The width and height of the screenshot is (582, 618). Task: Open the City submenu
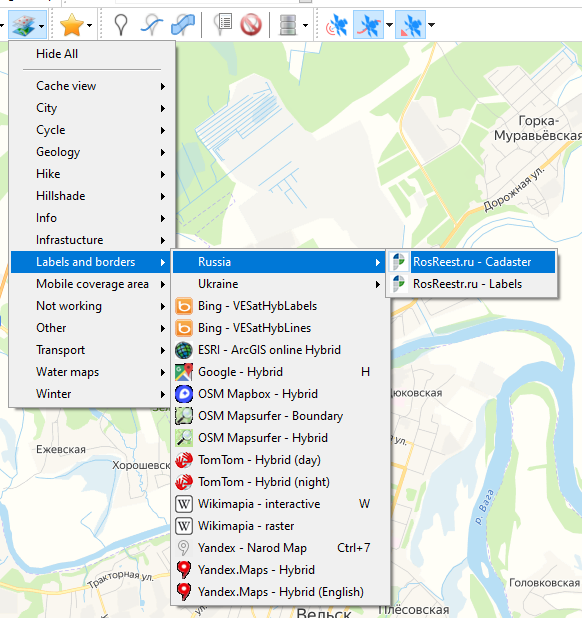tap(92, 108)
